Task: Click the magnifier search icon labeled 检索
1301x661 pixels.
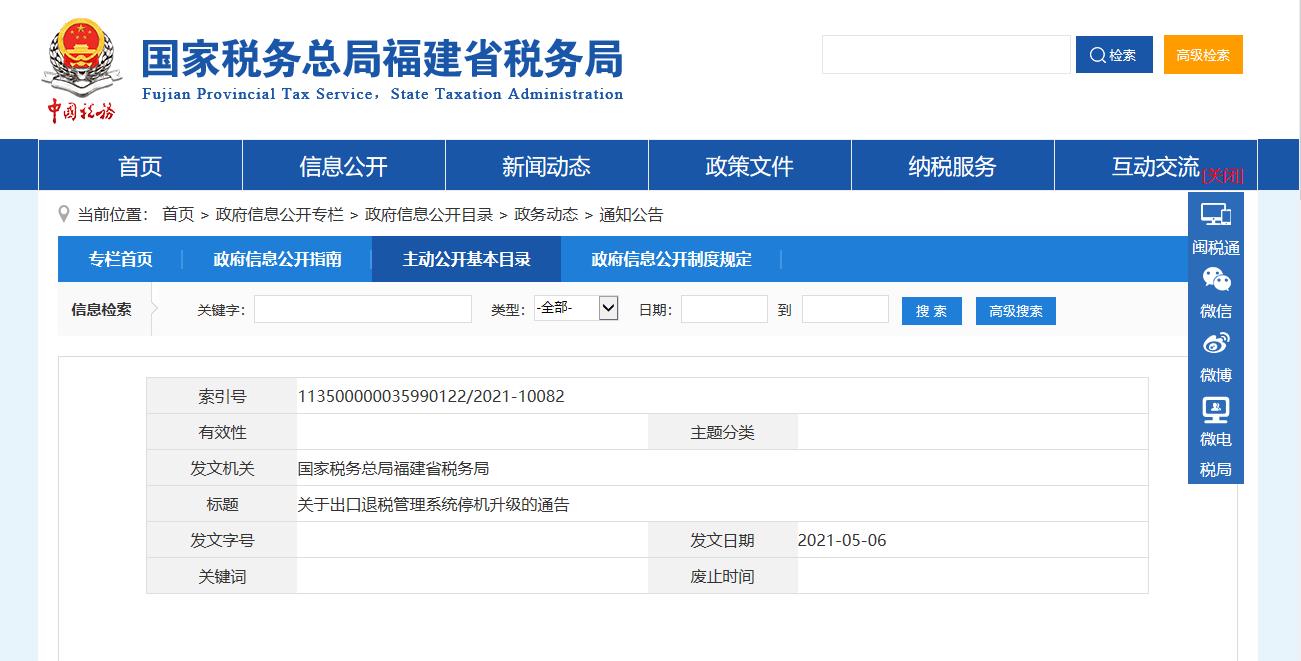Action: point(1113,55)
